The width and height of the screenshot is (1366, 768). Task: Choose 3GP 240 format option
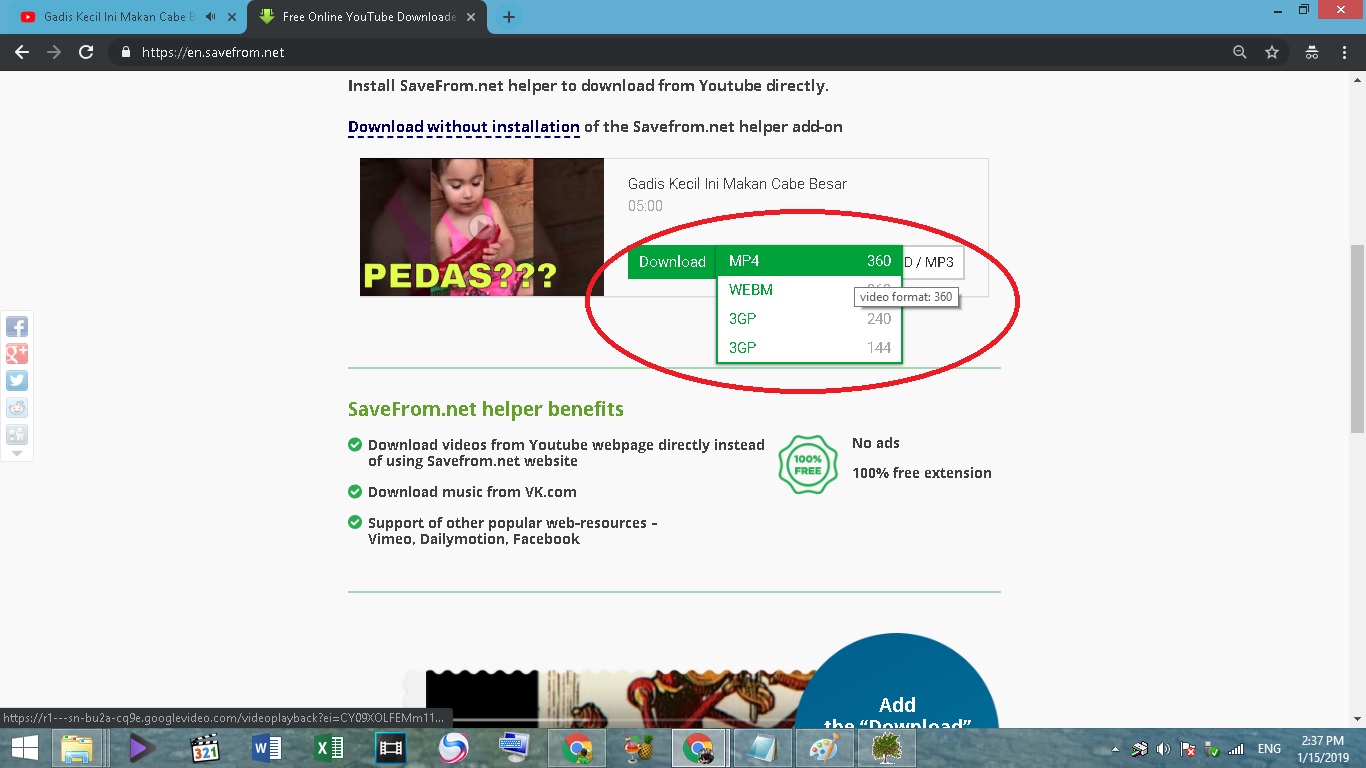tap(810, 319)
